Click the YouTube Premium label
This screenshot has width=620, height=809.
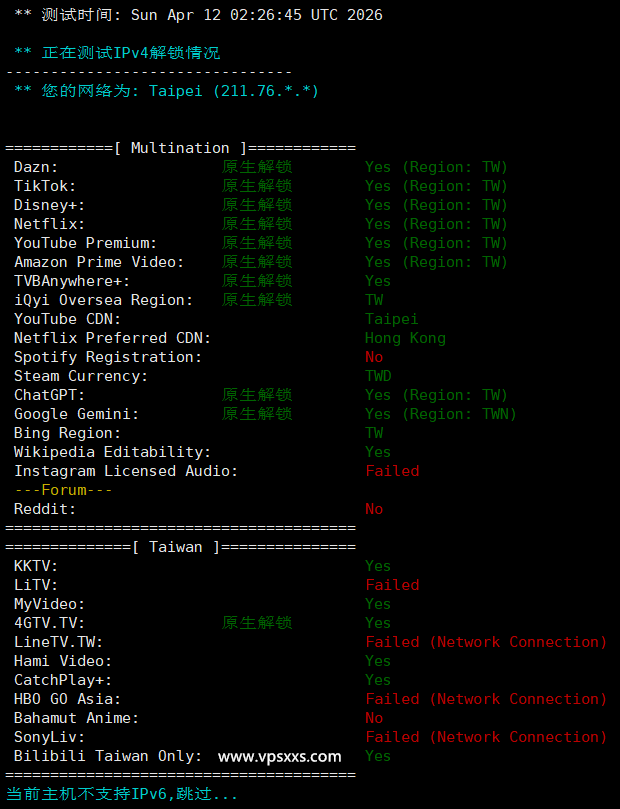[85, 243]
